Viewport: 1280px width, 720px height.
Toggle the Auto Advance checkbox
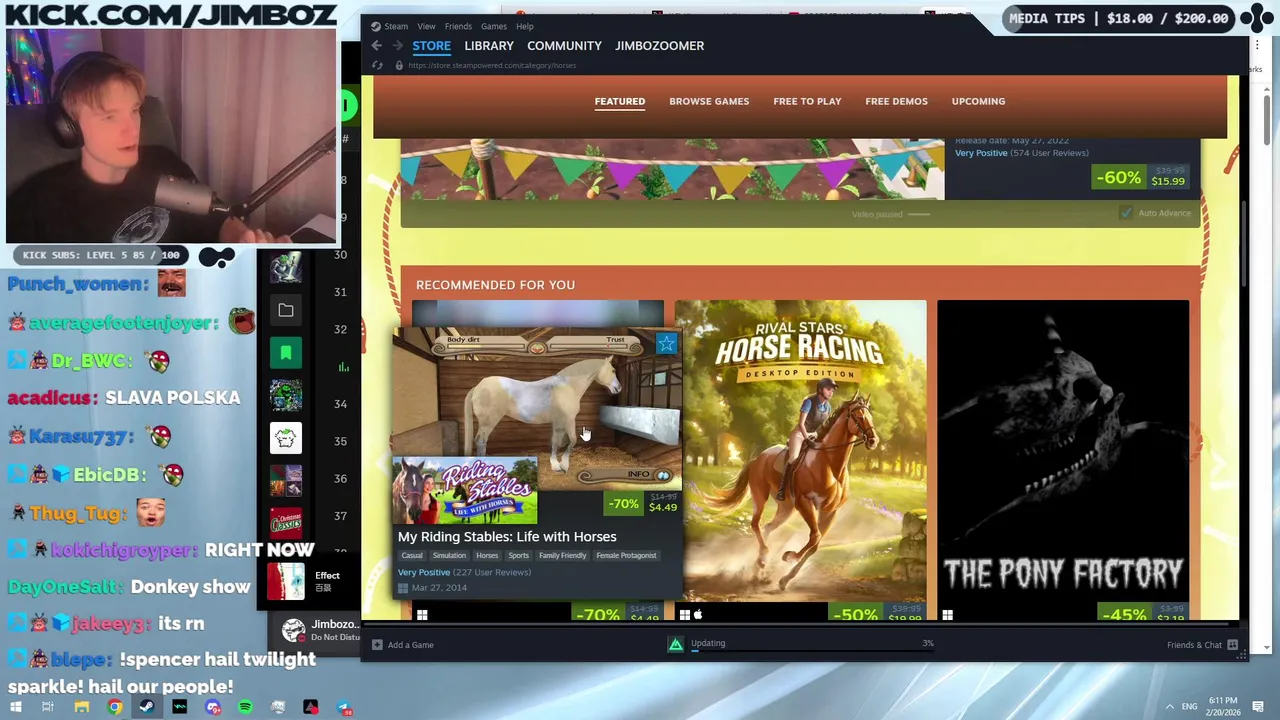point(1126,213)
